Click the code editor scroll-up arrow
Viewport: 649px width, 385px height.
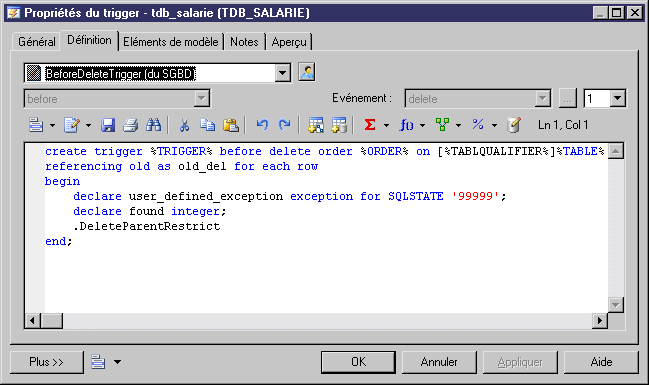point(616,151)
